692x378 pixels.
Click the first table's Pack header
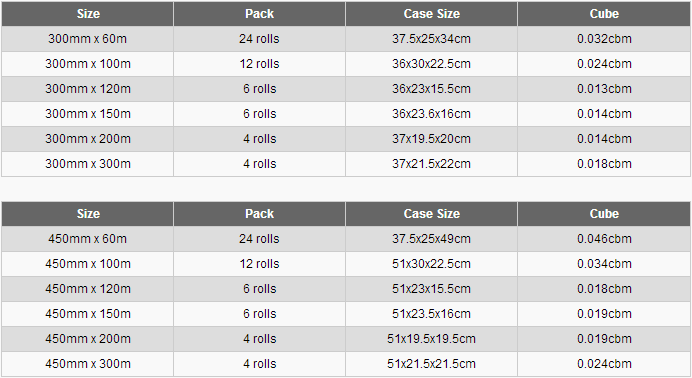click(260, 14)
